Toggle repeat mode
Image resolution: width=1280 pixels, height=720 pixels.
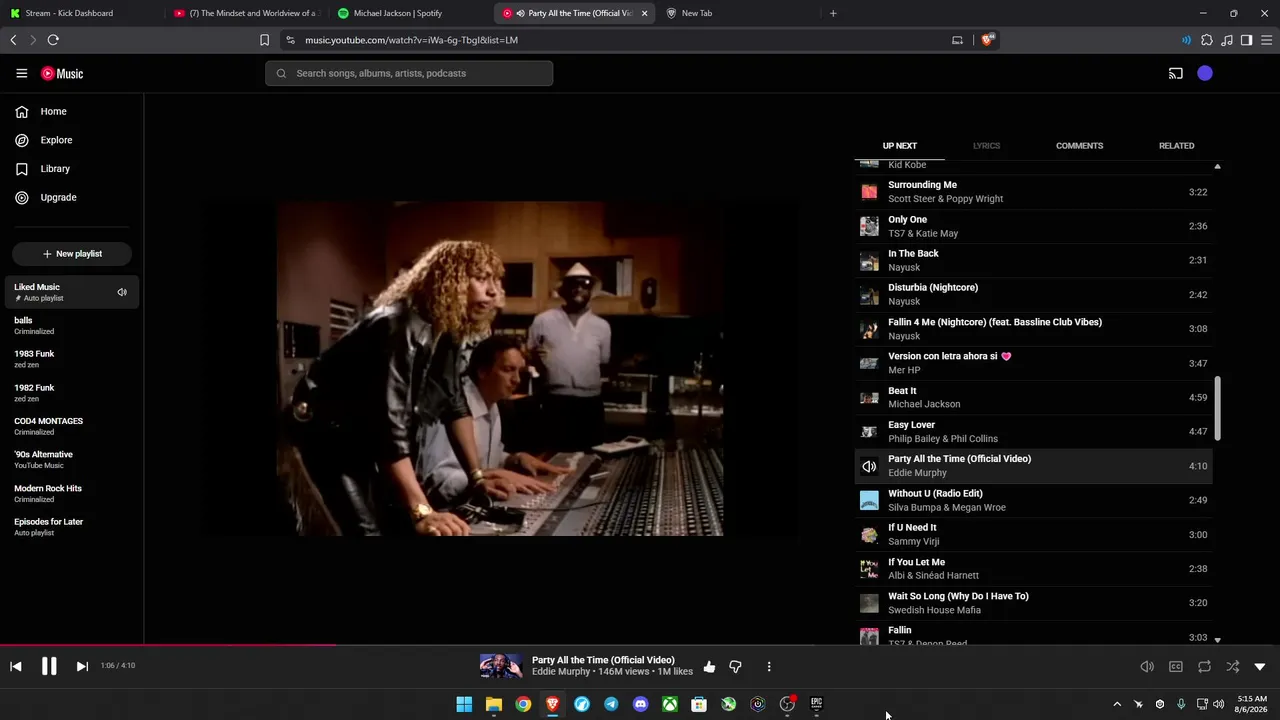[1204, 667]
